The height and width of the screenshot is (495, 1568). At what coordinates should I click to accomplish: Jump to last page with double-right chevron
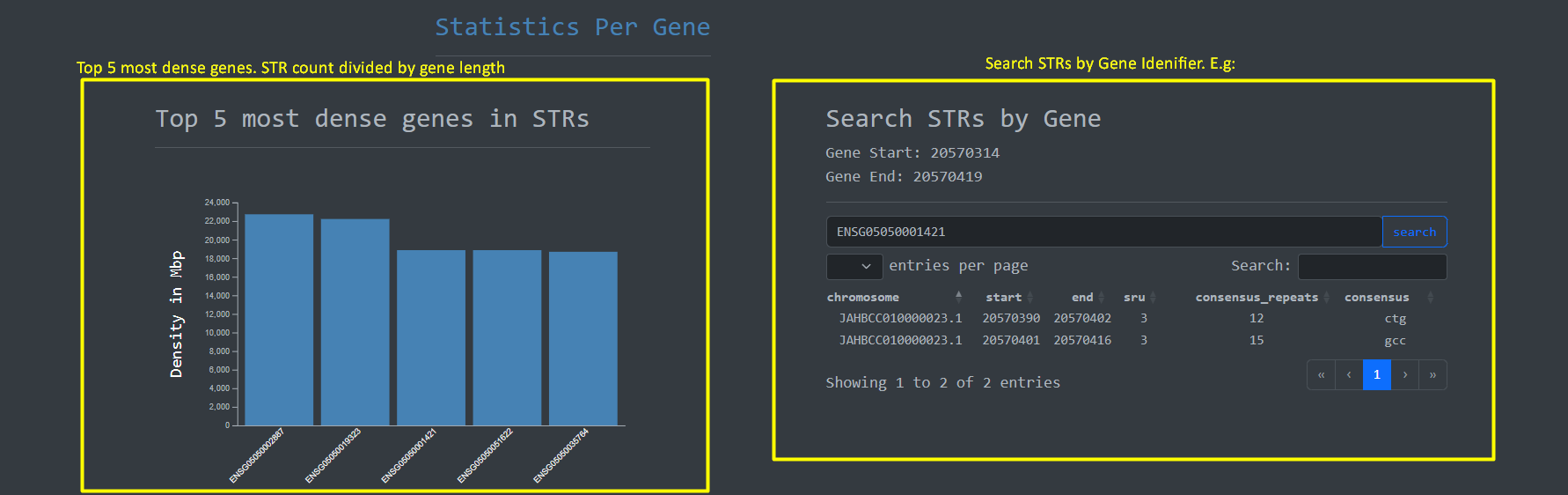pos(1432,375)
